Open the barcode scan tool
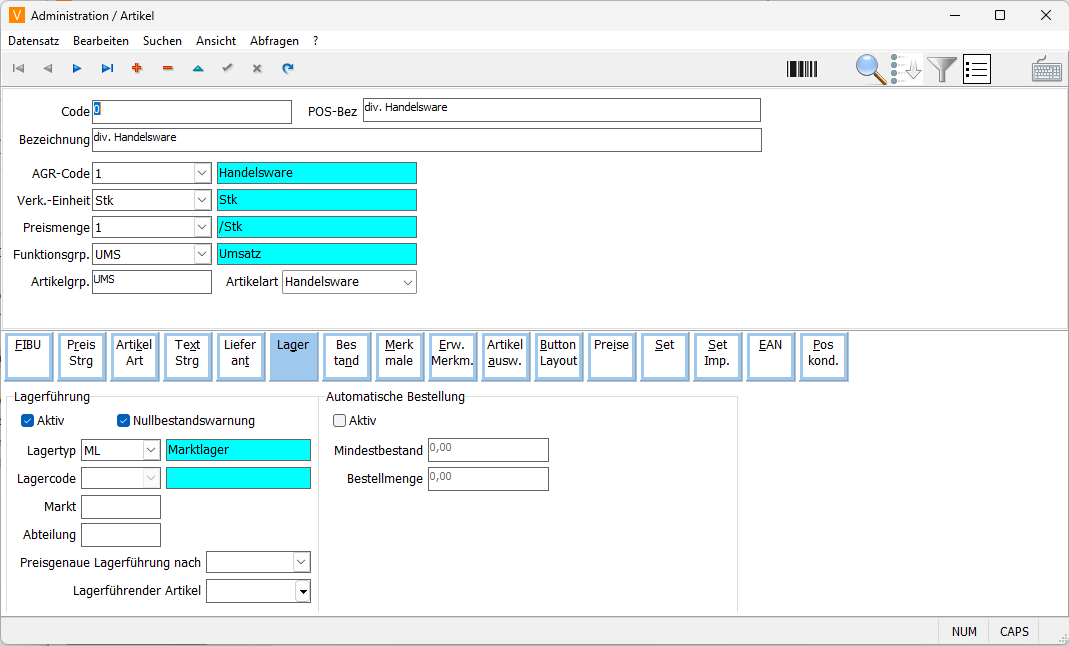Screen dimensions: 1069x646 [802, 69]
